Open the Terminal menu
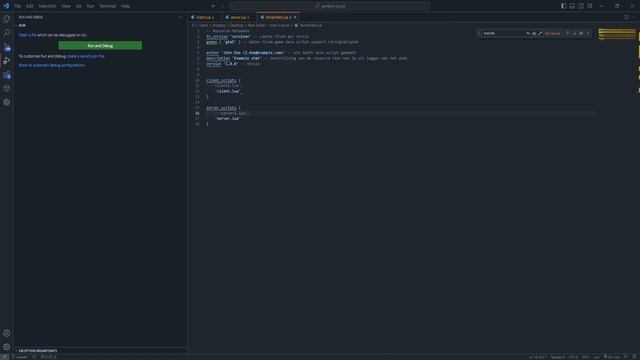Viewport: 640px width, 360px height. tap(108, 6)
